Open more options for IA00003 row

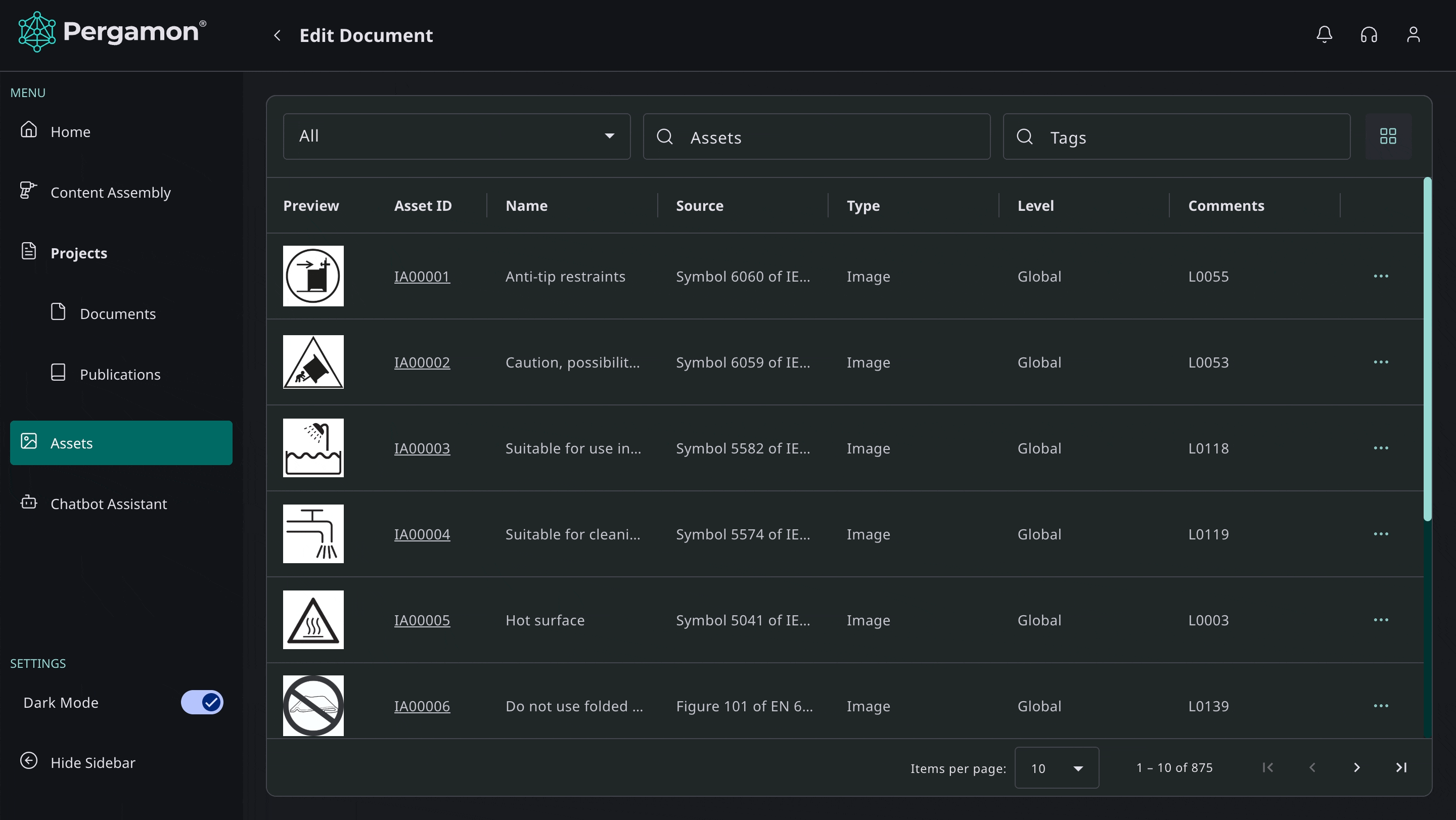[1381, 448]
